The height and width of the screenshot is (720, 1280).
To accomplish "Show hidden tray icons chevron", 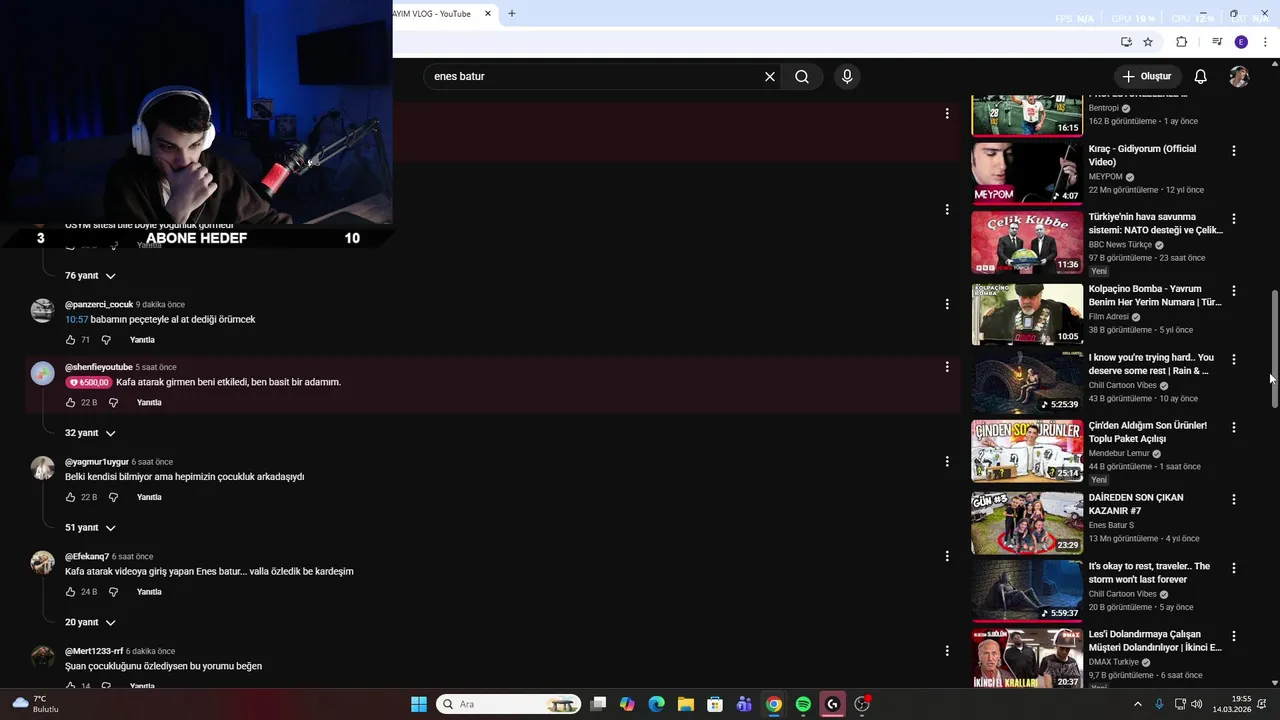I will click(x=1137, y=704).
